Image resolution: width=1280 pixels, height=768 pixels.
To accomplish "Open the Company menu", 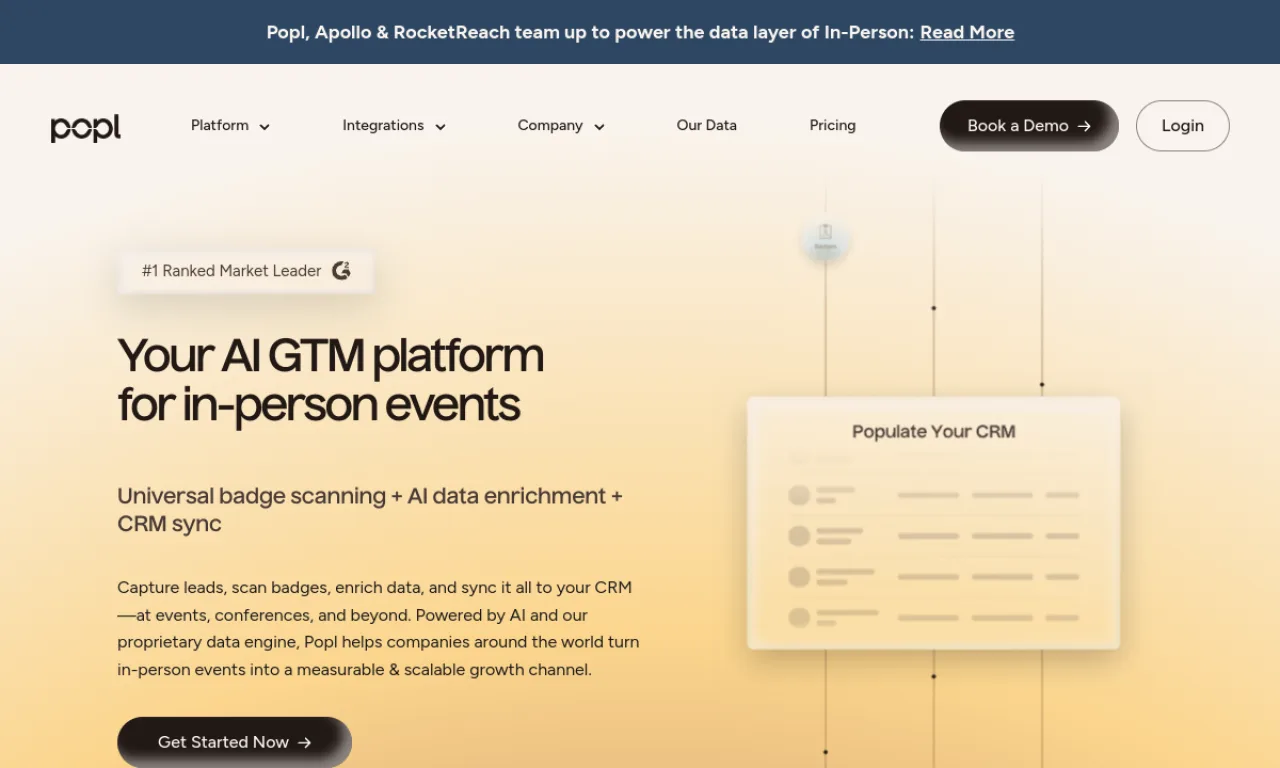I will [x=550, y=126].
